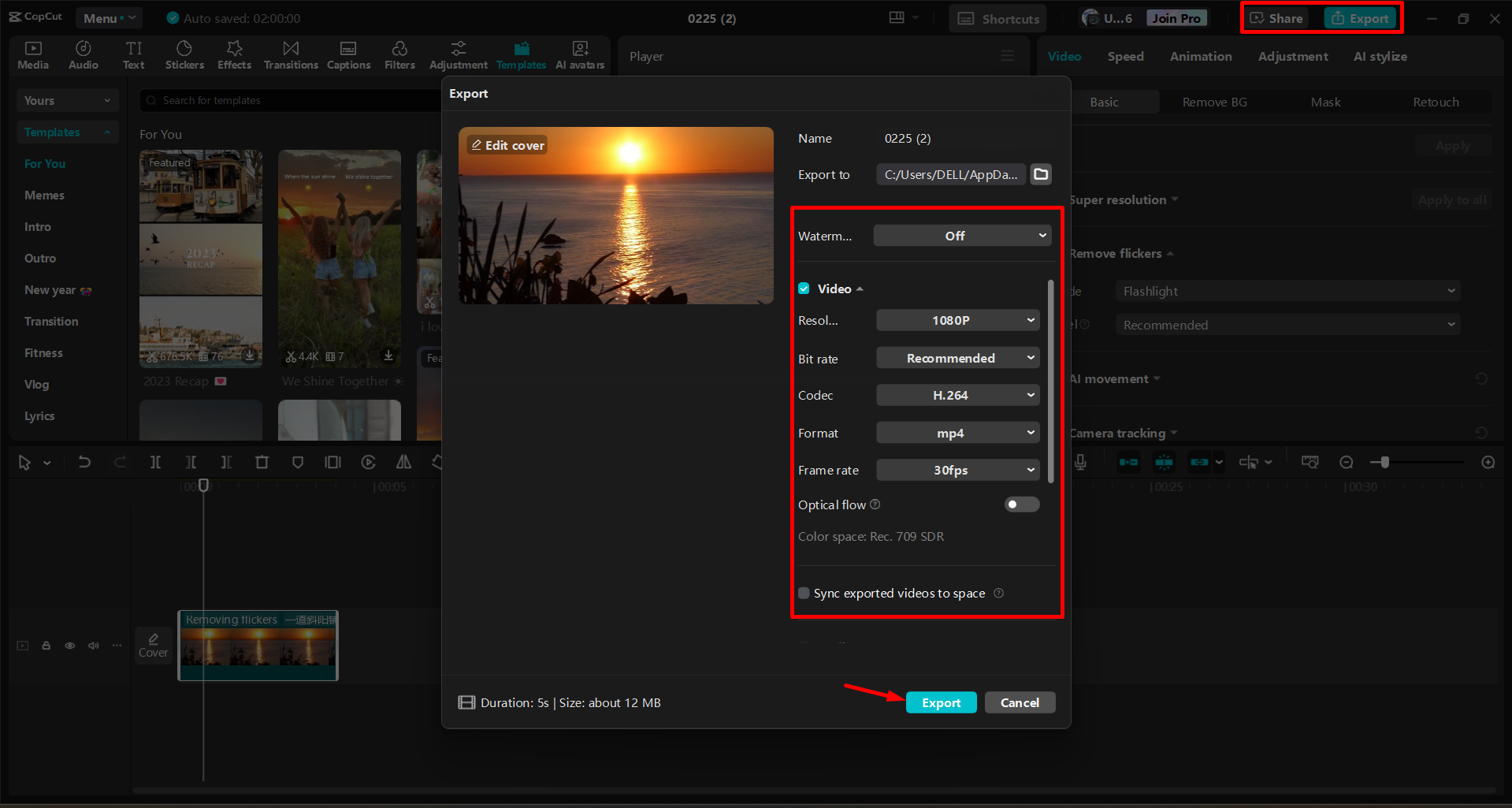This screenshot has height=808, width=1512.
Task: Click the Undo icon above the timeline
Action: (84, 462)
